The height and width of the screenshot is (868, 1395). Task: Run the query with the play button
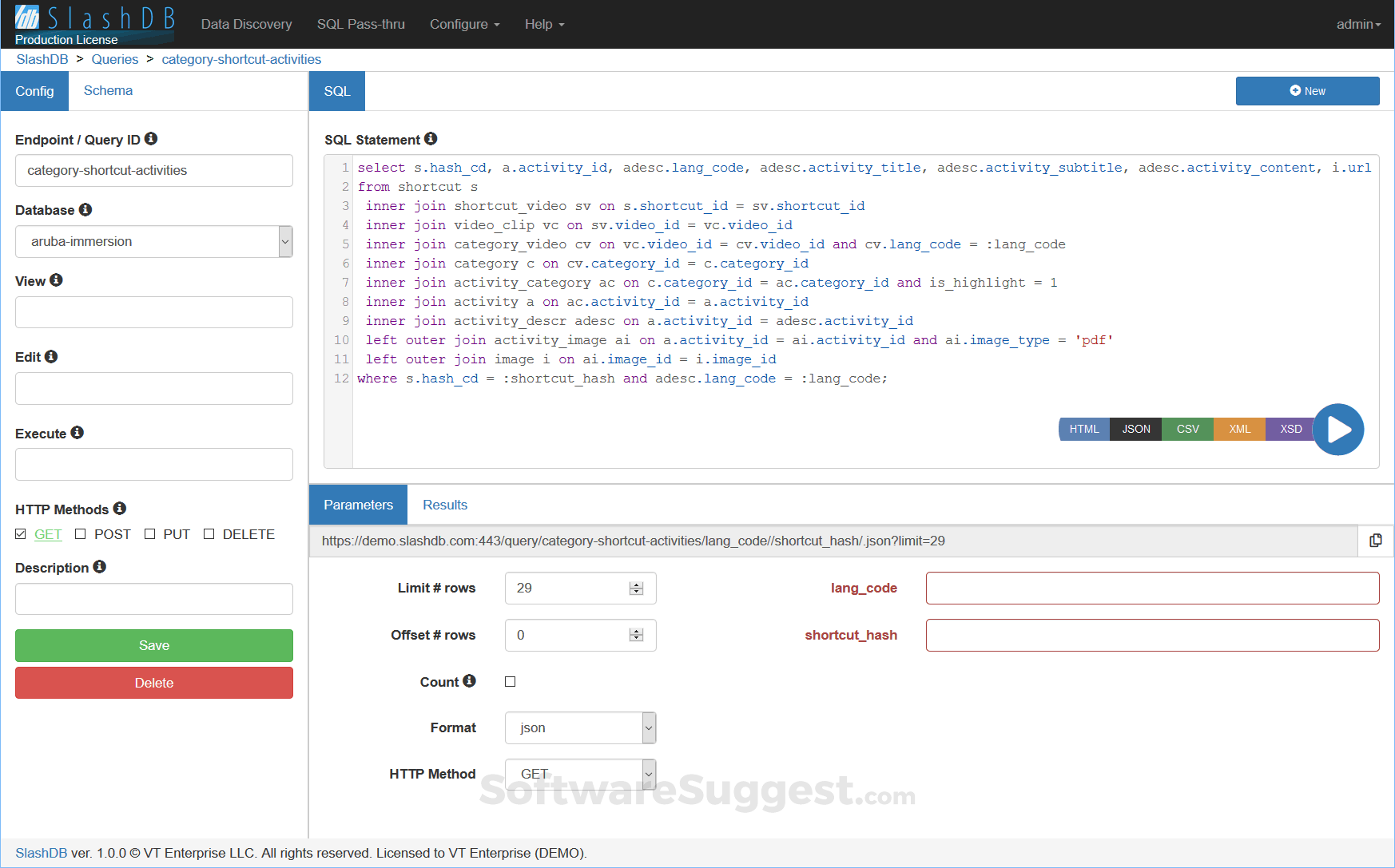(1338, 429)
